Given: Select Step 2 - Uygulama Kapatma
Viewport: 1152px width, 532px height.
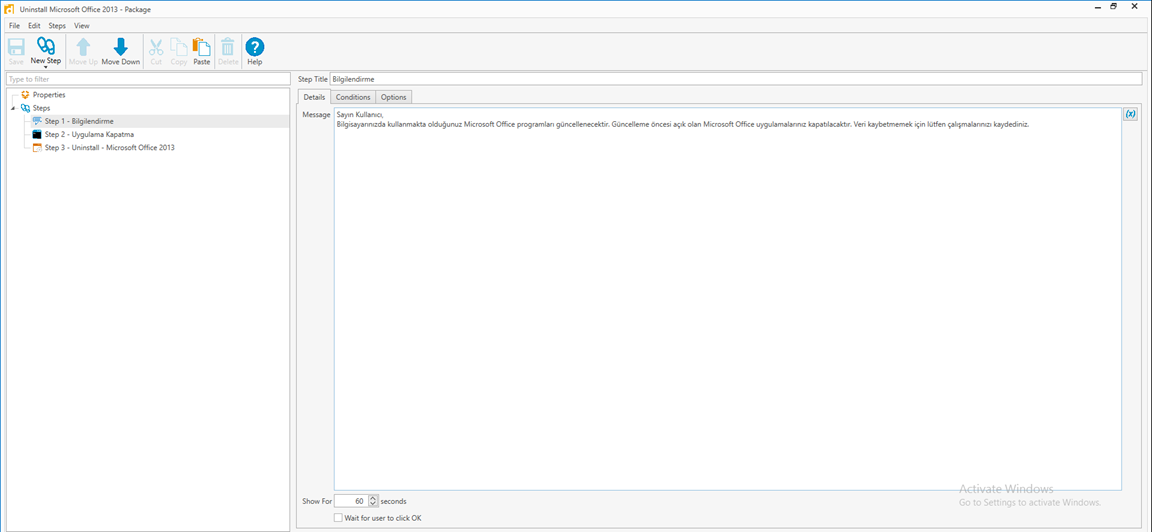Looking at the screenshot, I should coord(89,134).
